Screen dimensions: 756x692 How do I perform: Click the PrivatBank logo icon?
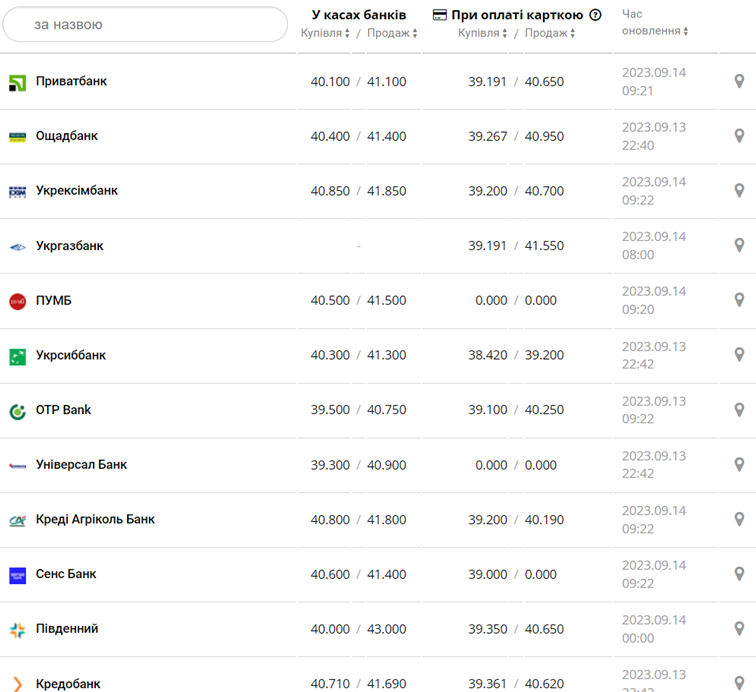[17, 82]
